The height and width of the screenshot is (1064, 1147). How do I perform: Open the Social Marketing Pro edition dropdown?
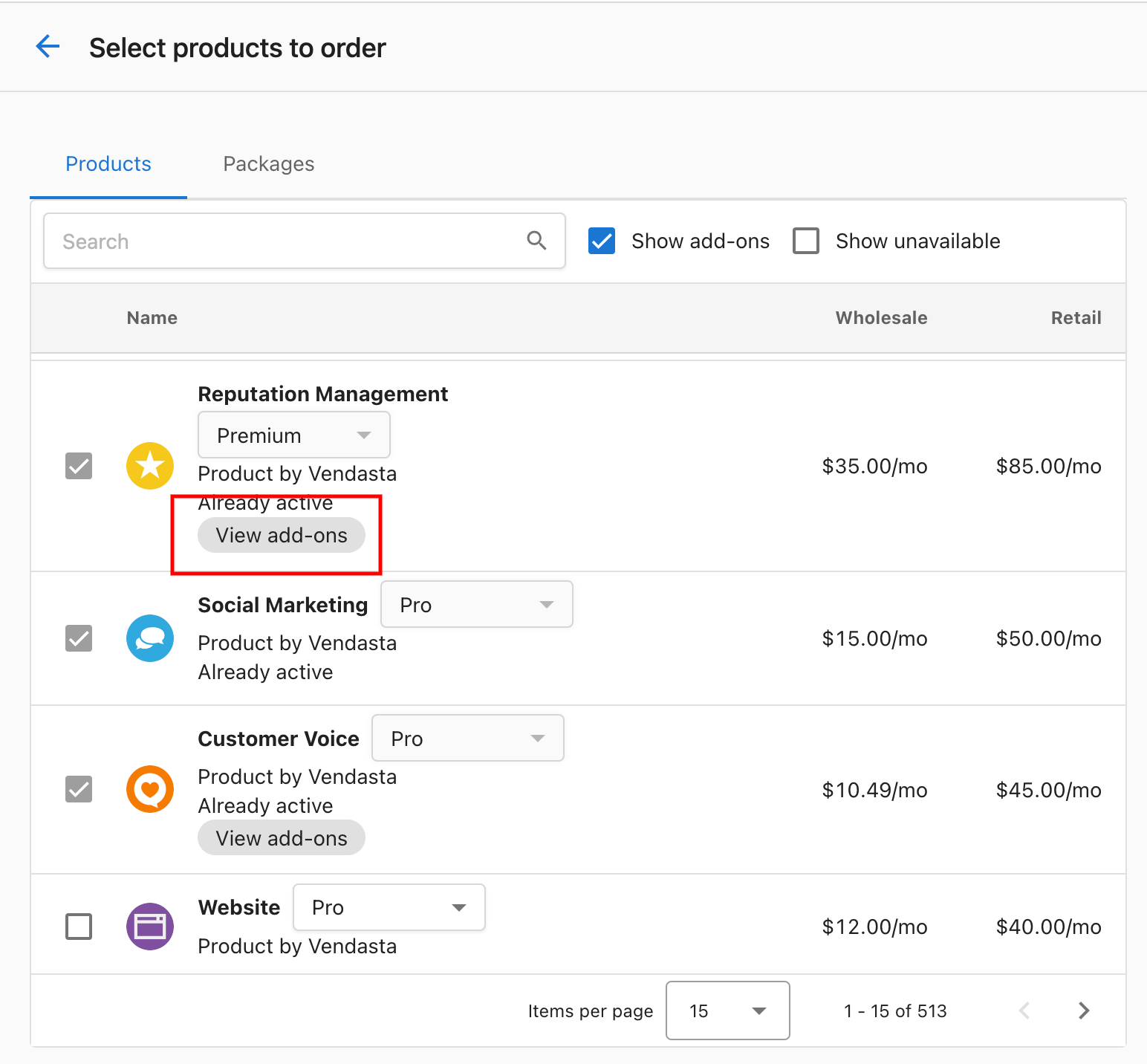(x=477, y=604)
